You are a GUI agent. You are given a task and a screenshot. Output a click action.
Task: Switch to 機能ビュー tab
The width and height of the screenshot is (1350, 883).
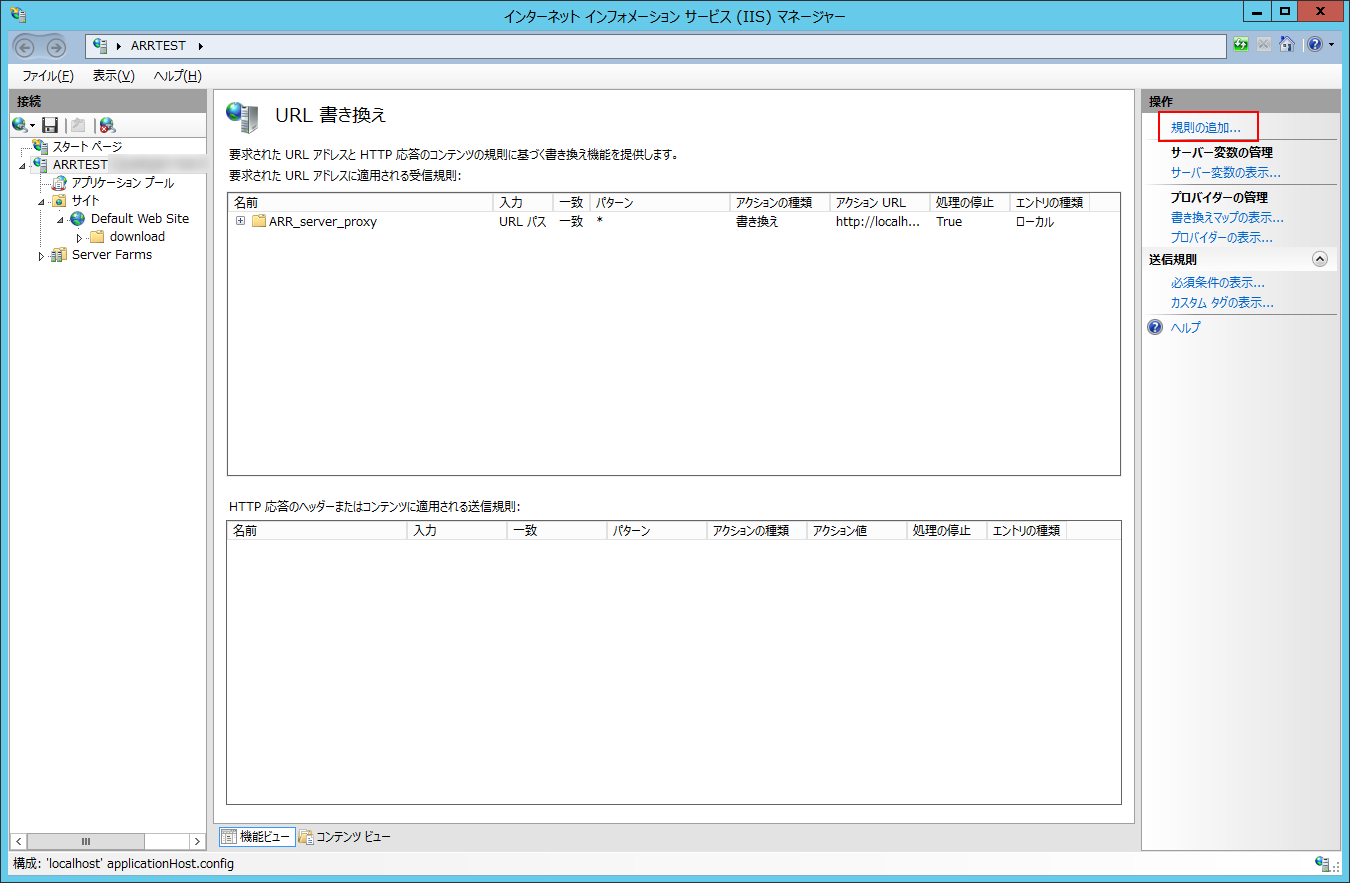click(x=256, y=837)
